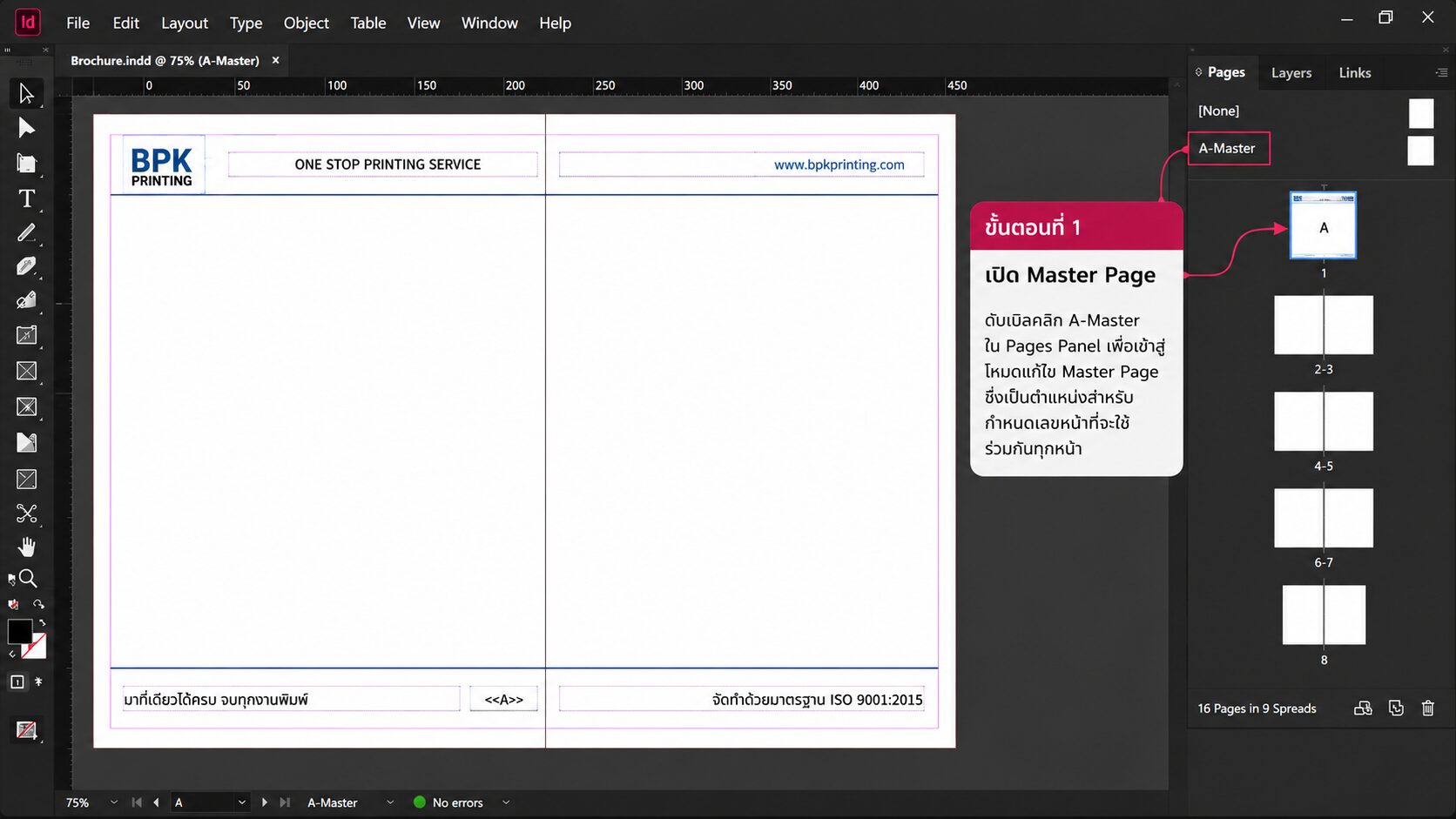The width and height of the screenshot is (1456, 819).
Task: Select the Pencil tool
Action: click(x=26, y=266)
